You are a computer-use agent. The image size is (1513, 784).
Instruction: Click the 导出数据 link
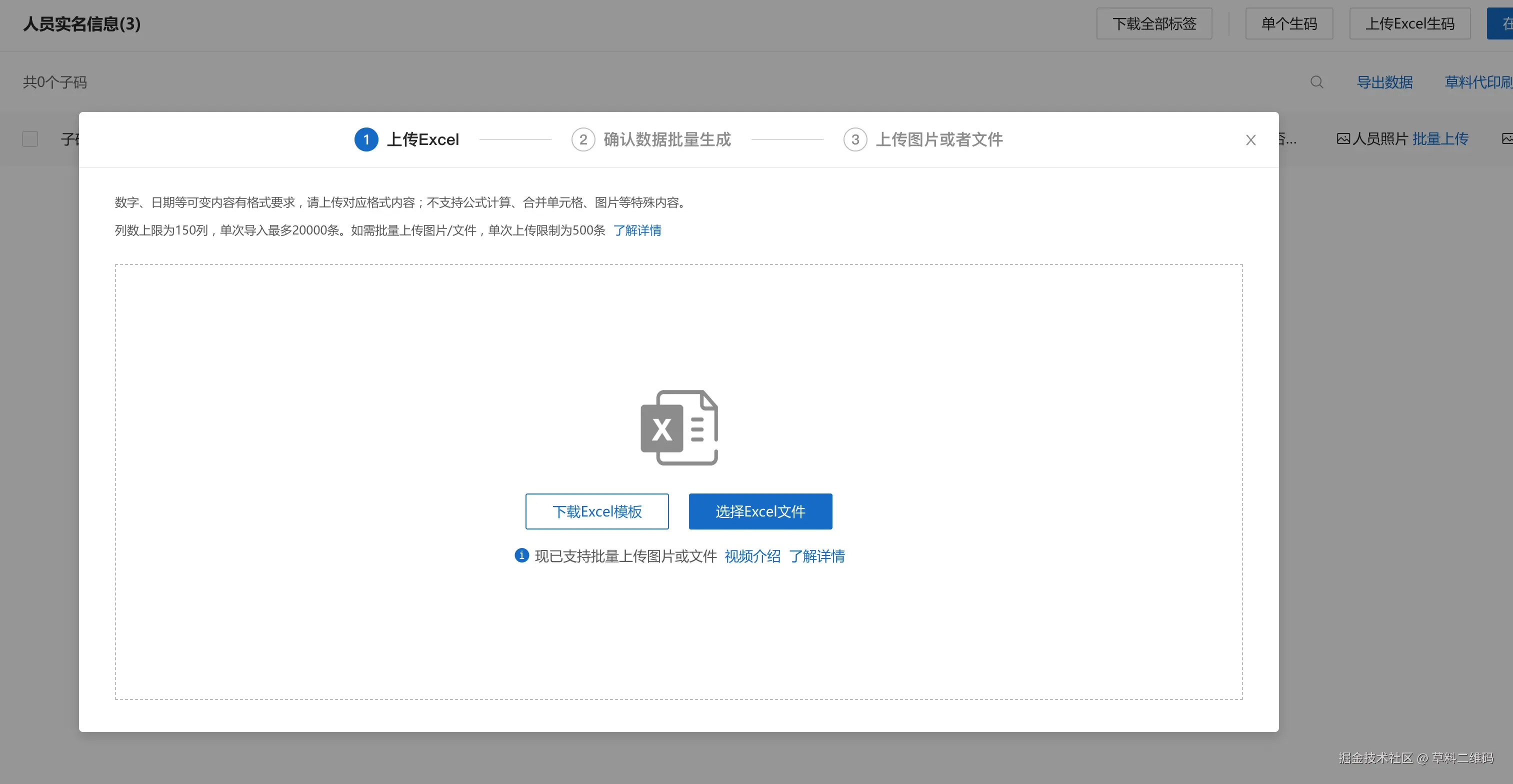tap(1384, 82)
